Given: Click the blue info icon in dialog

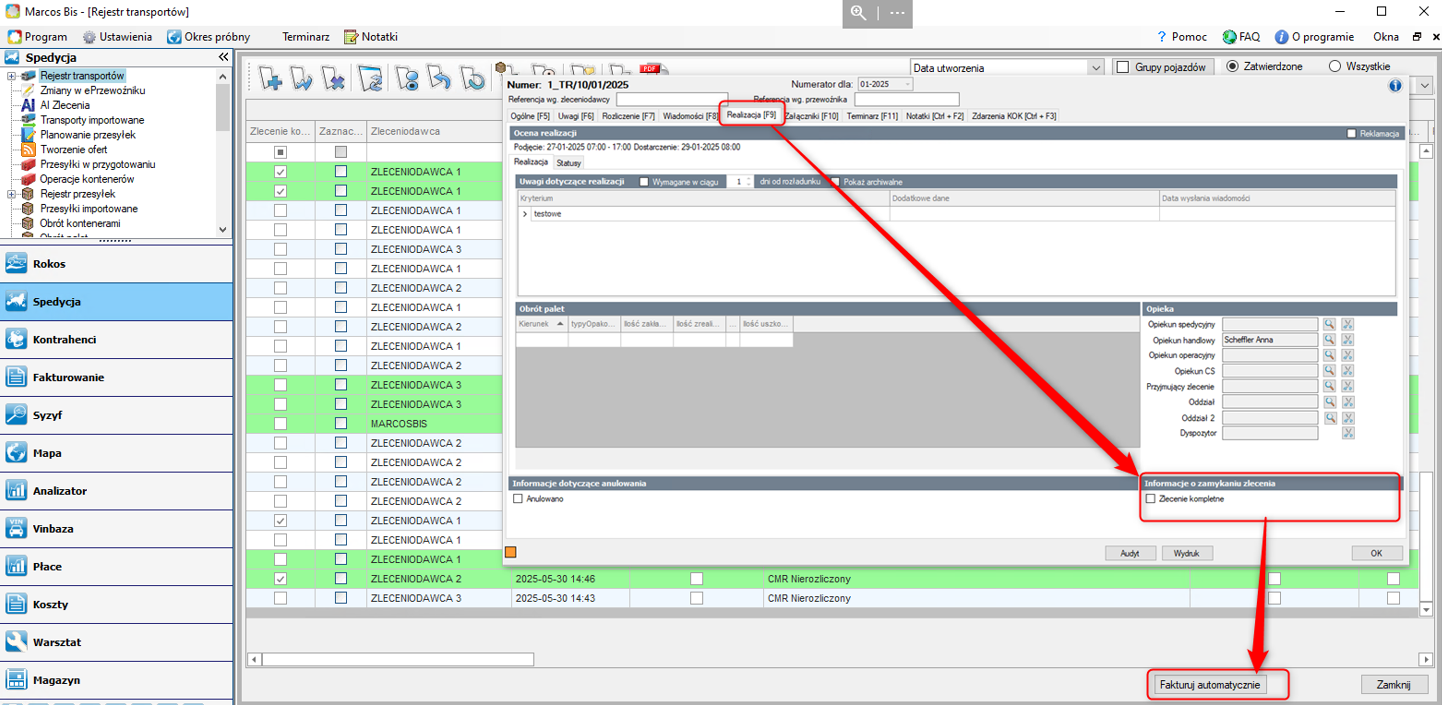Looking at the screenshot, I should (x=1396, y=86).
